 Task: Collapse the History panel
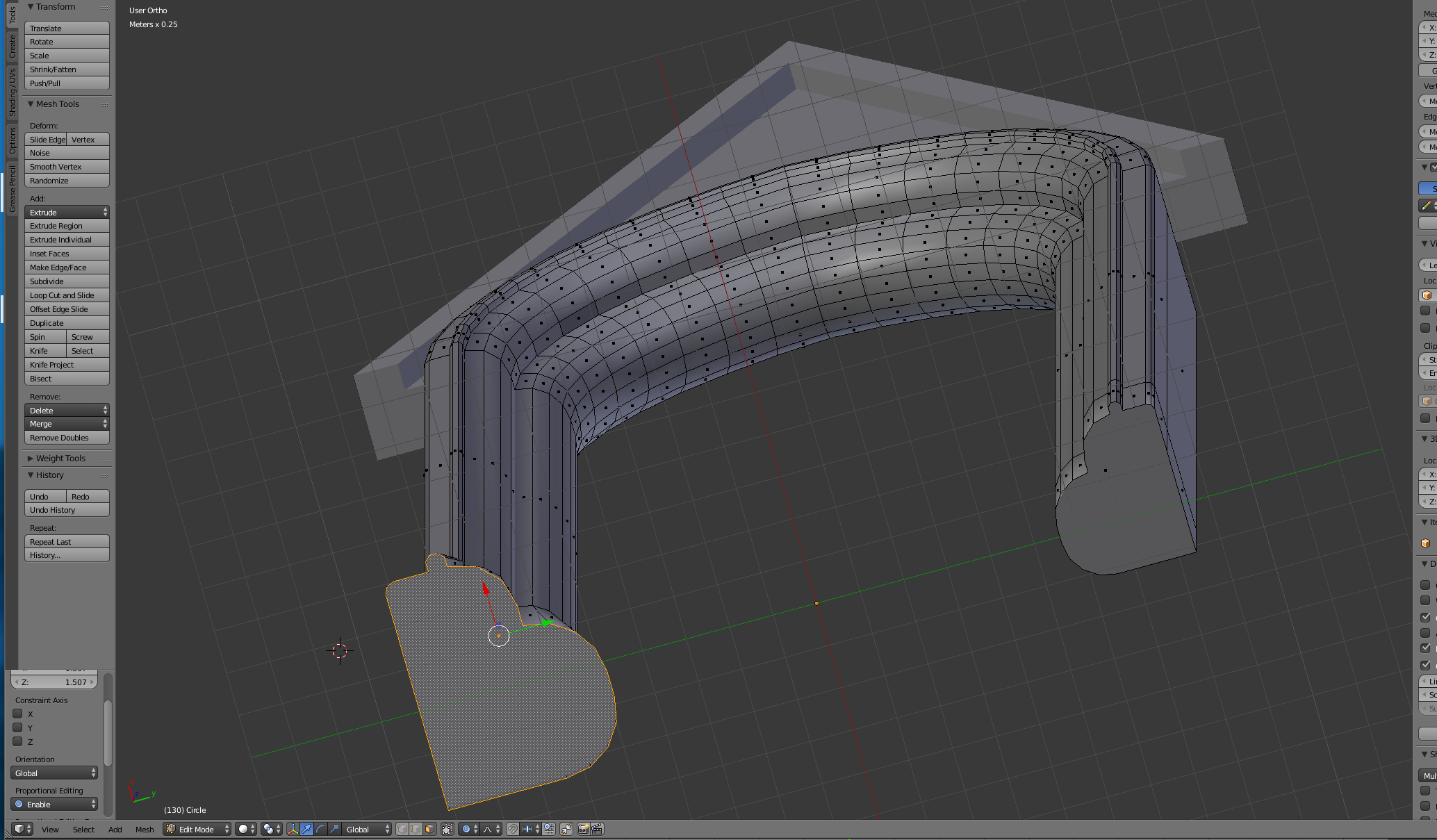point(31,475)
